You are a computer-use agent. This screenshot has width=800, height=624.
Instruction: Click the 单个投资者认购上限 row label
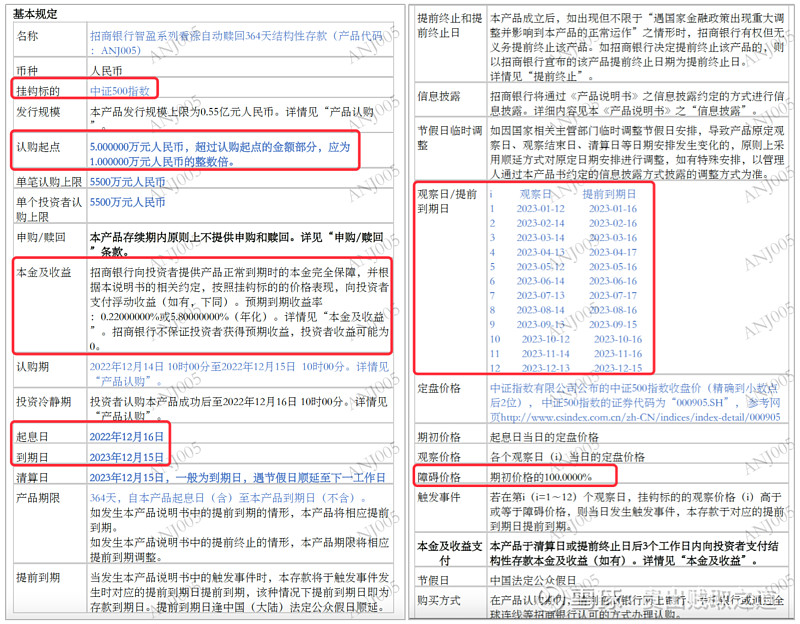pos(49,209)
